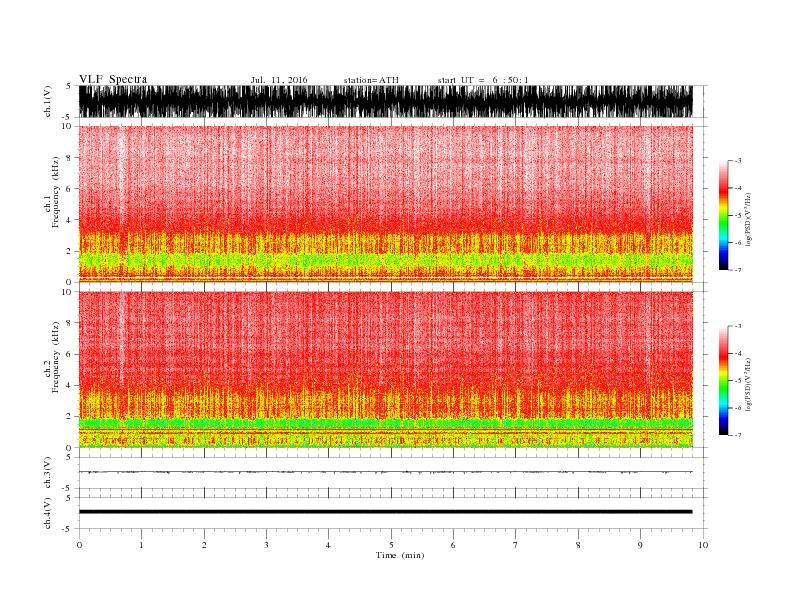Click the "8" kHz tick label on ch.1 axis
This screenshot has height=612, width=792.
tap(69, 158)
